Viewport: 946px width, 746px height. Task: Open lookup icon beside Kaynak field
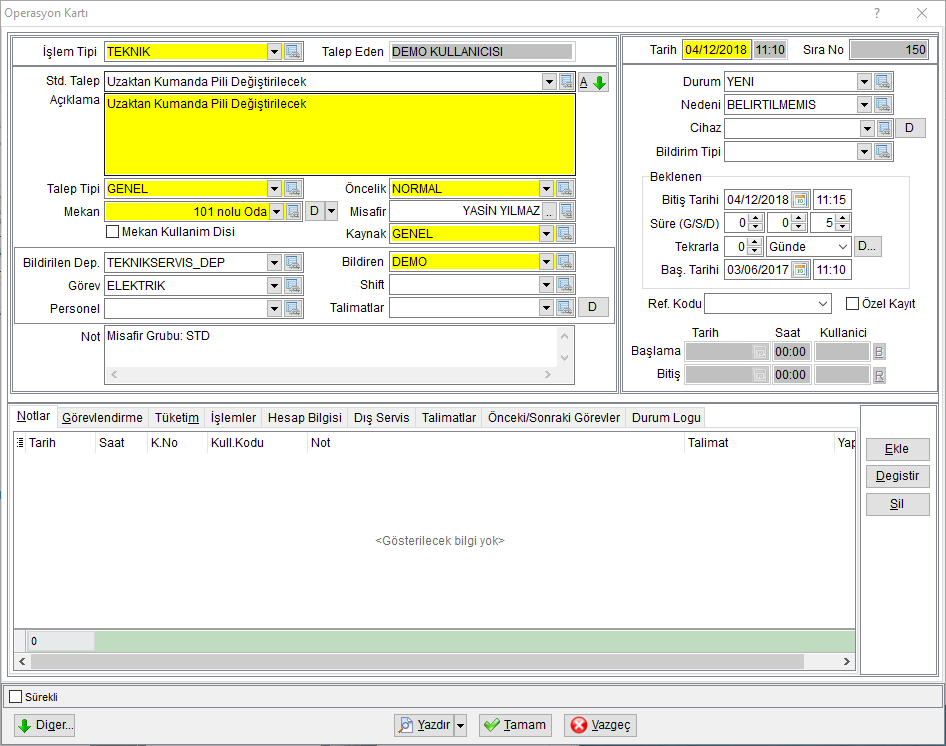(565, 234)
